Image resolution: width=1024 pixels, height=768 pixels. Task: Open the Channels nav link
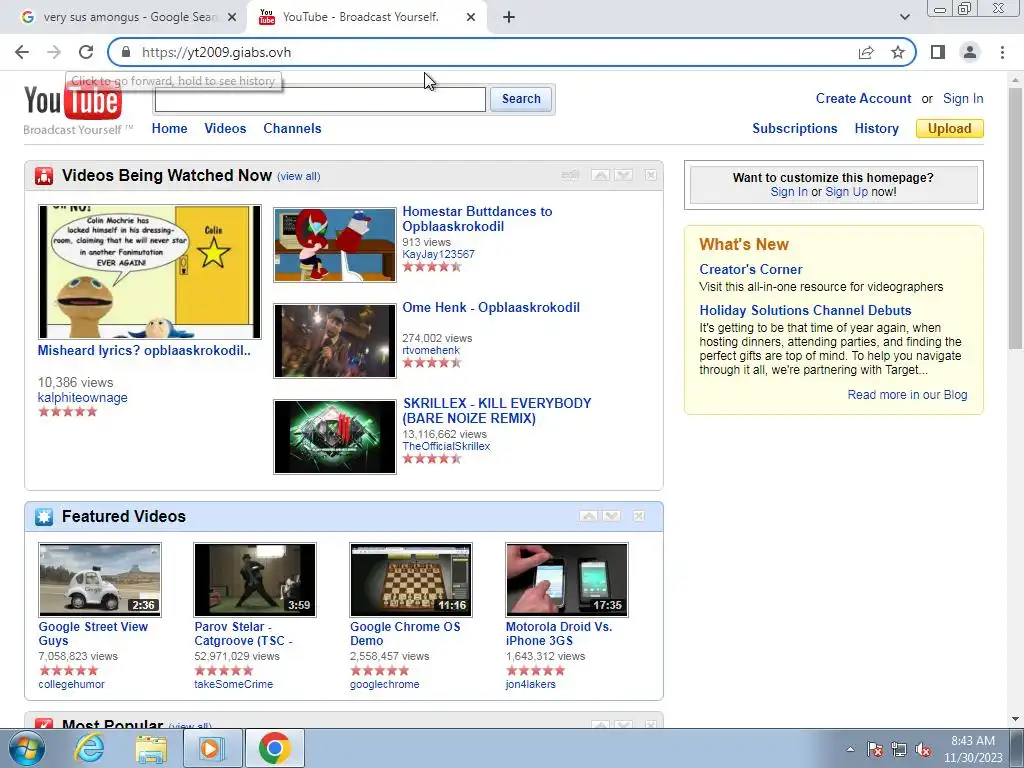click(x=293, y=129)
